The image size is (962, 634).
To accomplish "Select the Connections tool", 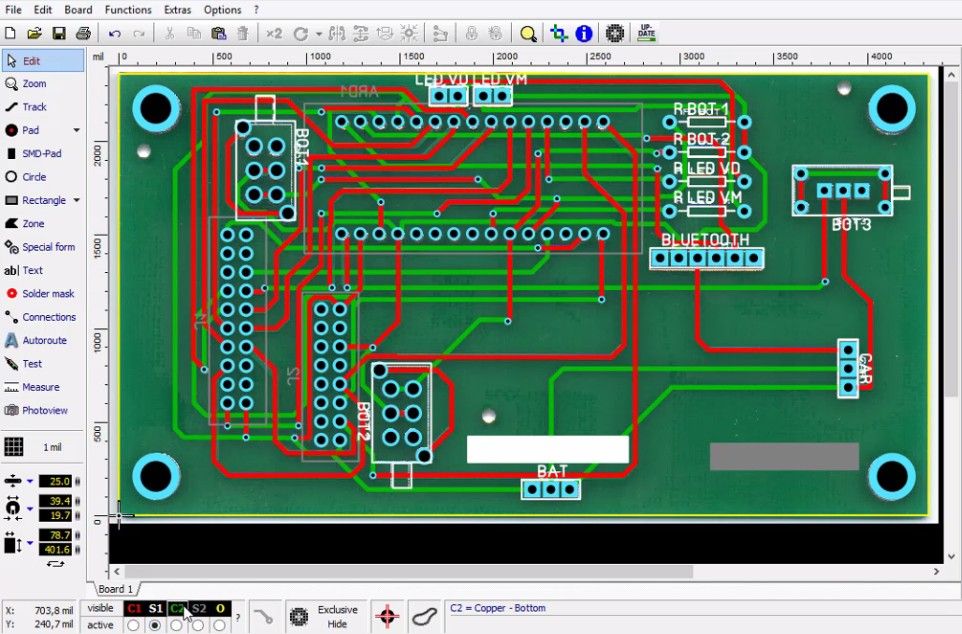I will click(x=43, y=317).
